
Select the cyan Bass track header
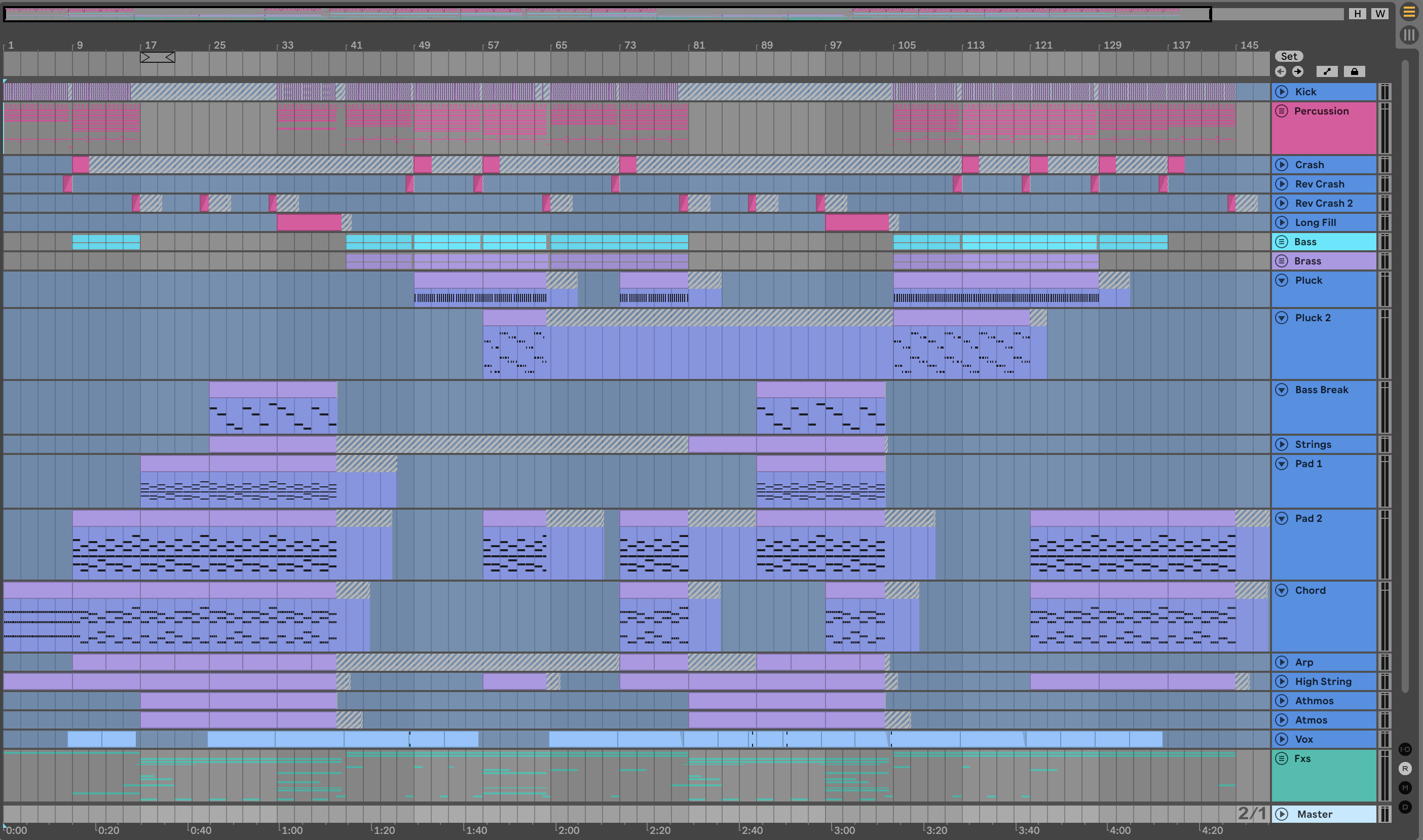pyautogui.click(x=1325, y=242)
